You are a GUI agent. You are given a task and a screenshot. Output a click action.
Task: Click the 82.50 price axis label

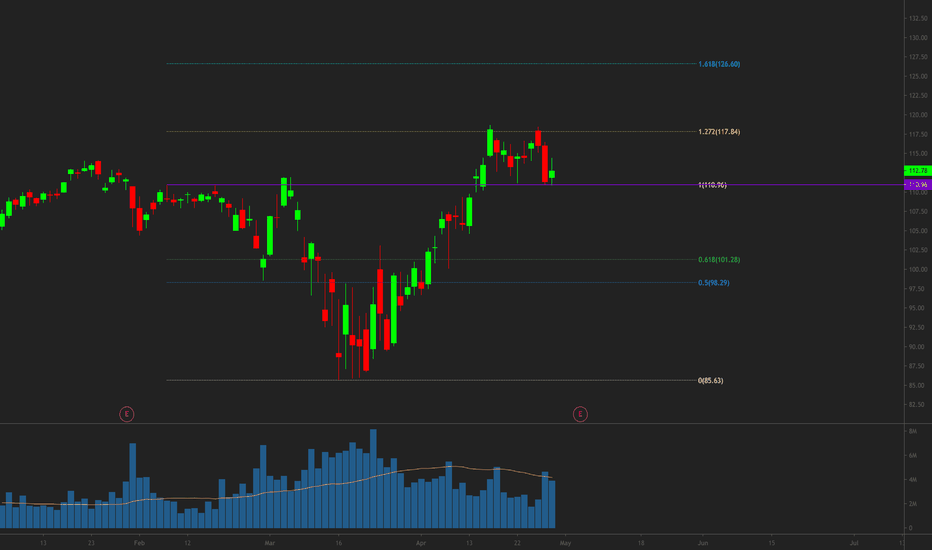(x=917, y=405)
